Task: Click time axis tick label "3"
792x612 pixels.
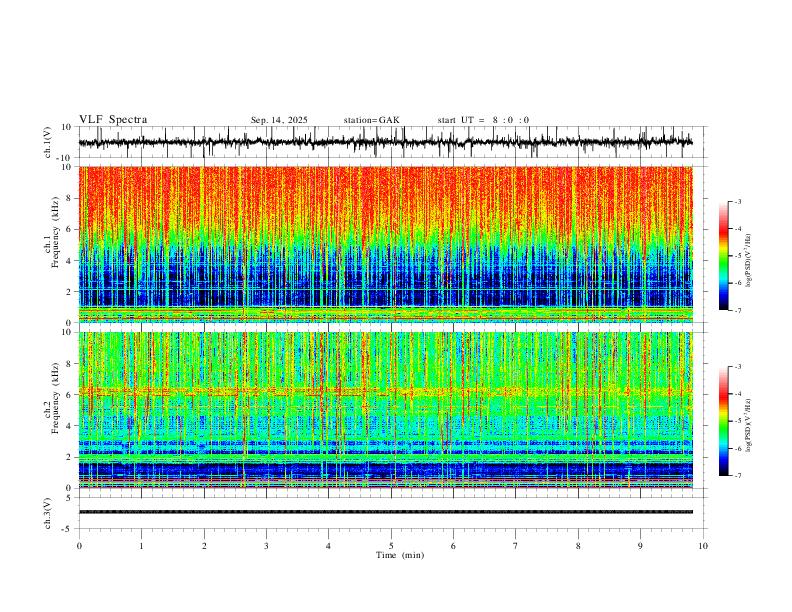Action: pyautogui.click(x=266, y=546)
